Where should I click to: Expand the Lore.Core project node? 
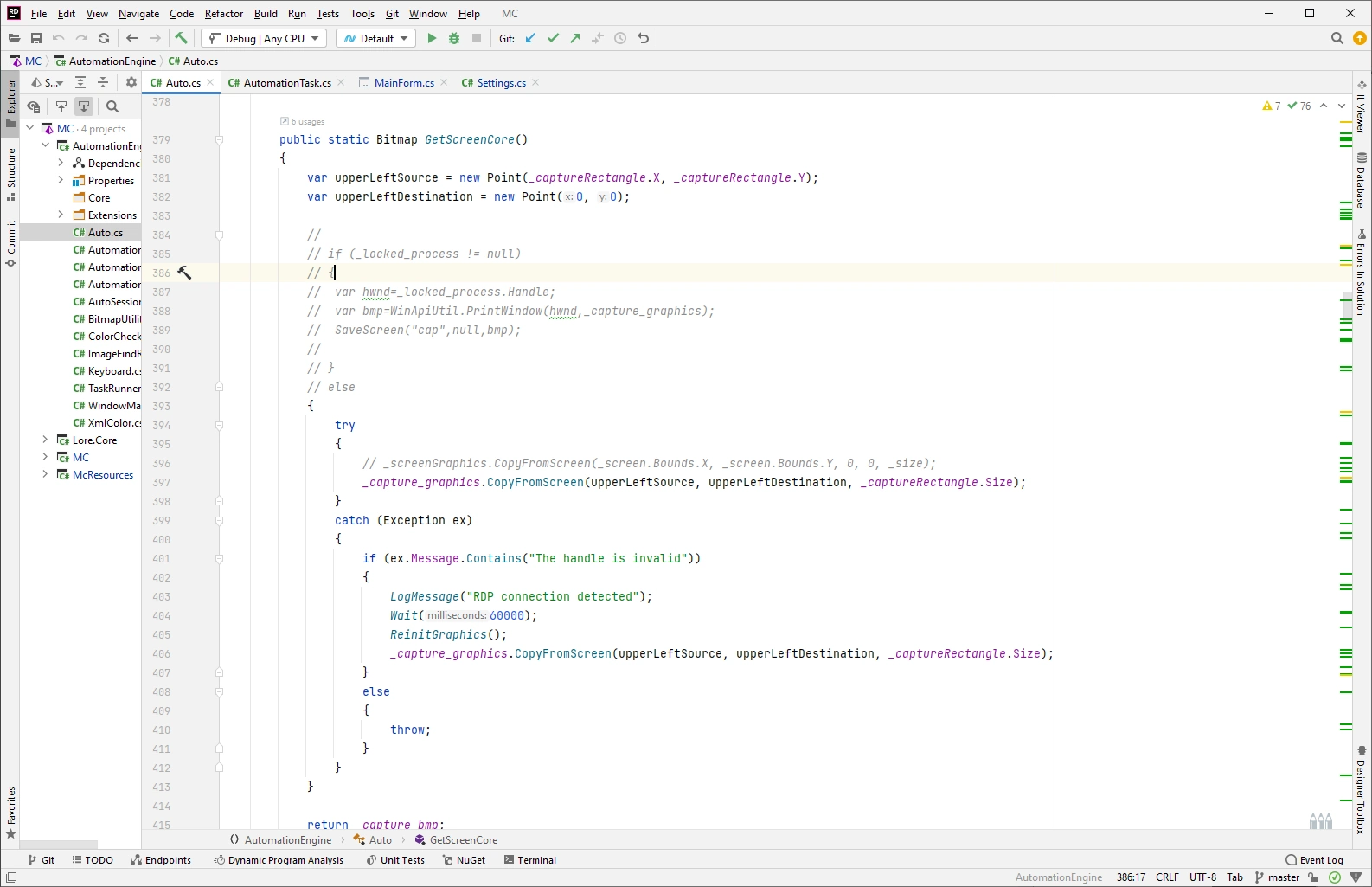pyautogui.click(x=45, y=440)
